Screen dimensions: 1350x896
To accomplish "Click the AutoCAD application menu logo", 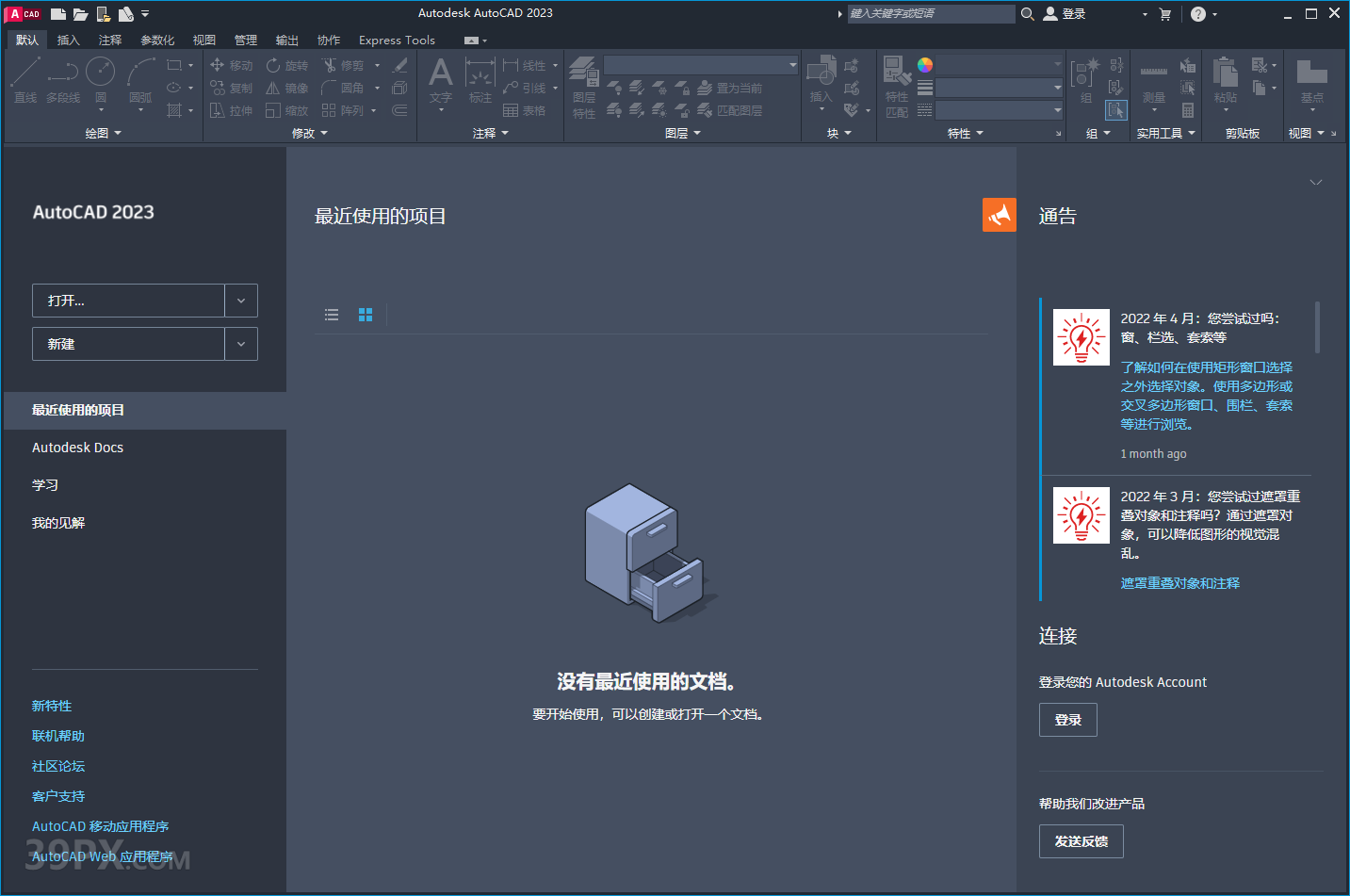I will [x=24, y=14].
